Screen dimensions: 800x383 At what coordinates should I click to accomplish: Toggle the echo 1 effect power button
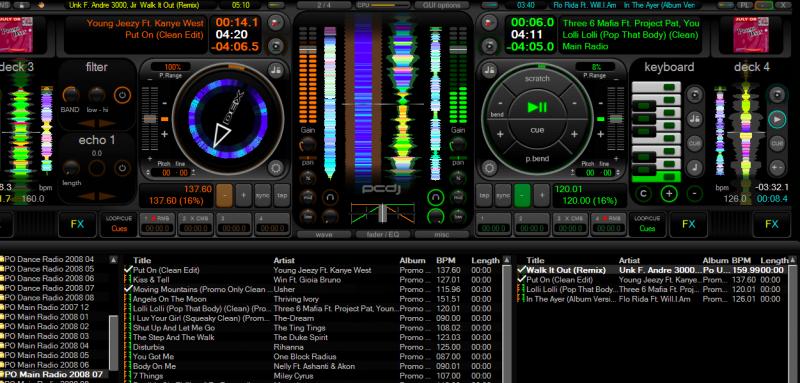click(122, 168)
